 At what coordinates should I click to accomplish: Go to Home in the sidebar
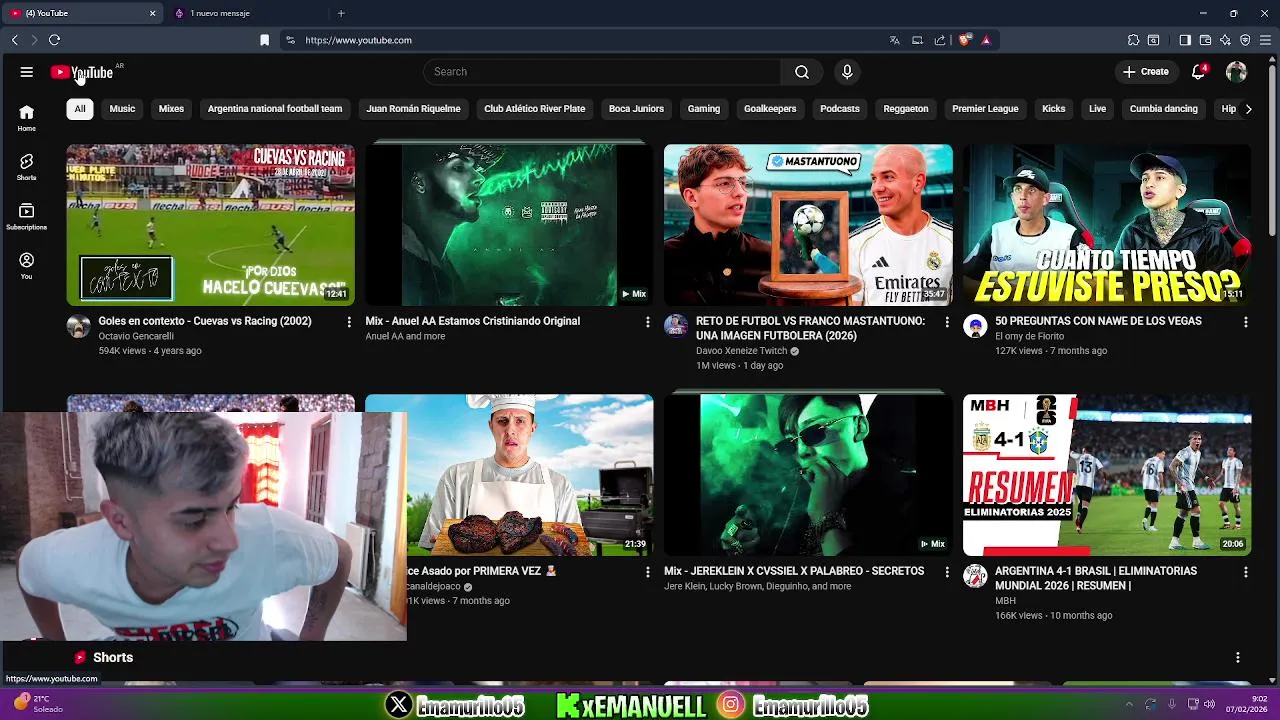(x=26, y=118)
